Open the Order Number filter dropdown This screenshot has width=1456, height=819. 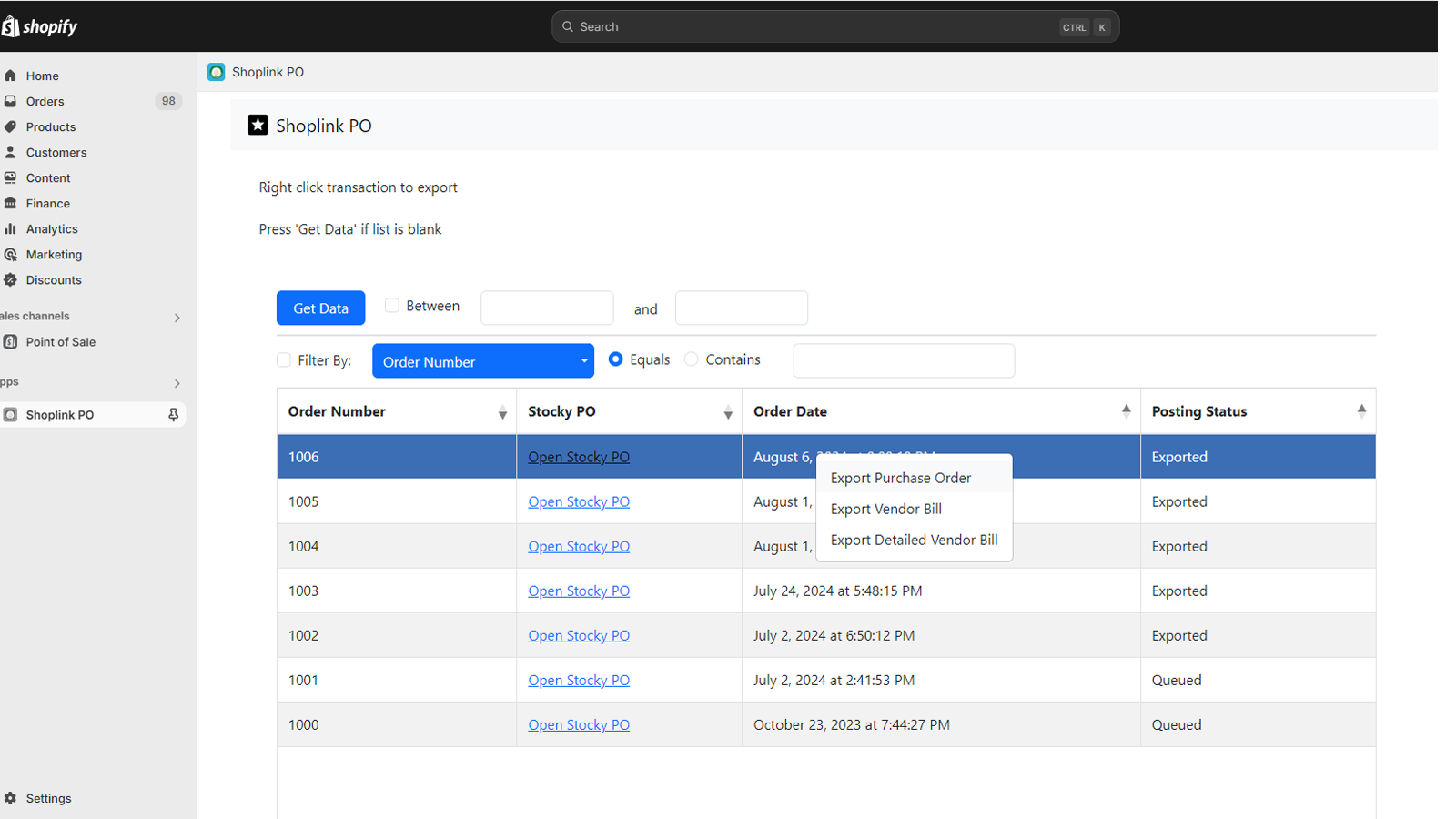(x=482, y=361)
